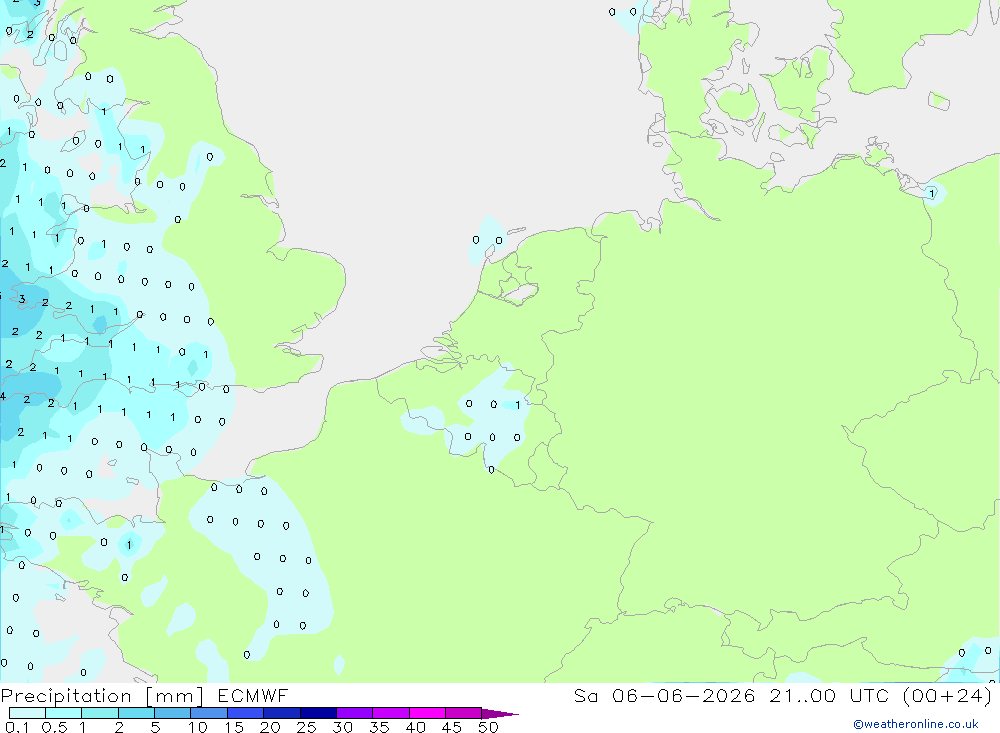Click the legend swatch between 30 and 35
Image resolution: width=1000 pixels, height=733 pixels.
(x=354, y=713)
